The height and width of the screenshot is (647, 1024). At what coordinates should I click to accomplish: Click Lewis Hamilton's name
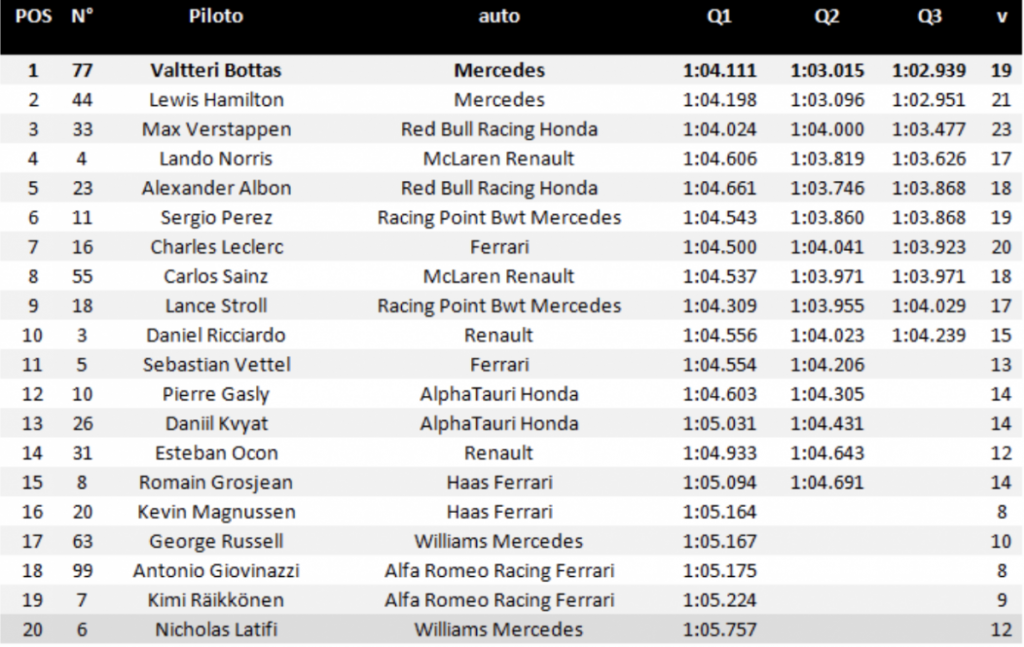tap(216, 99)
